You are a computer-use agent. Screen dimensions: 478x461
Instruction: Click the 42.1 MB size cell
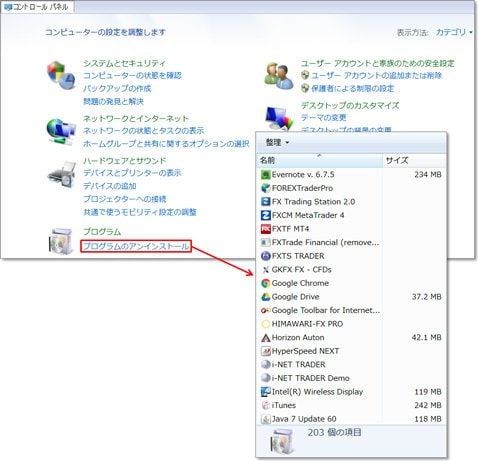pos(426,338)
